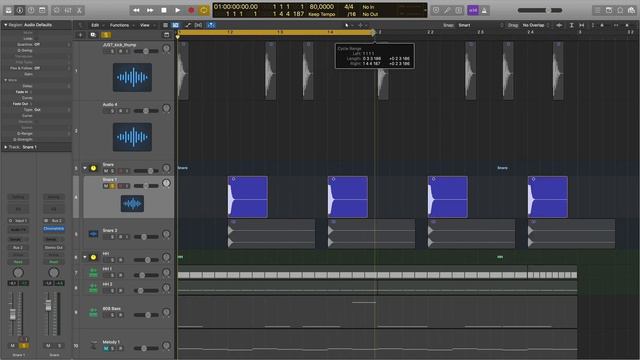
Task: Adjust the Snare 2 track volume slider
Action: (x=146, y=237)
